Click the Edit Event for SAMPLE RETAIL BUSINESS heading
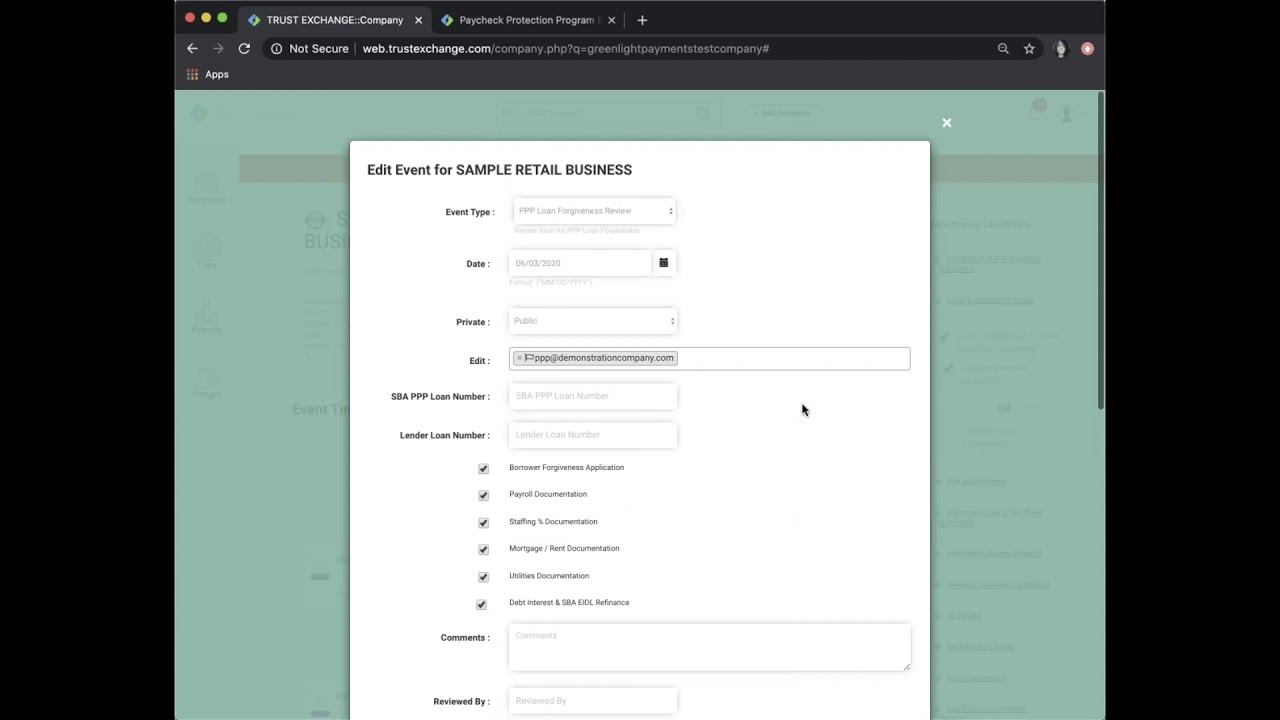1280x720 pixels. point(499,170)
